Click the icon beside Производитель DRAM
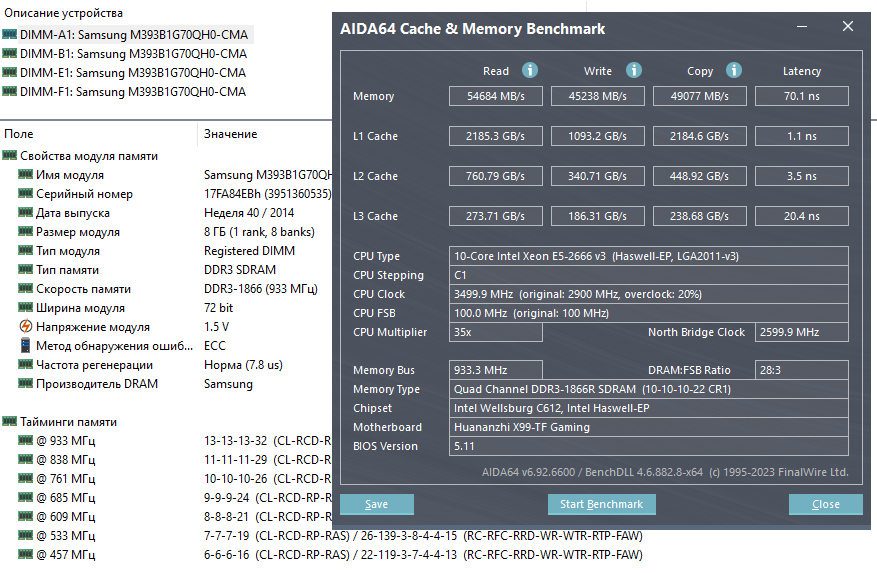The width and height of the screenshot is (877, 573). click(x=26, y=383)
